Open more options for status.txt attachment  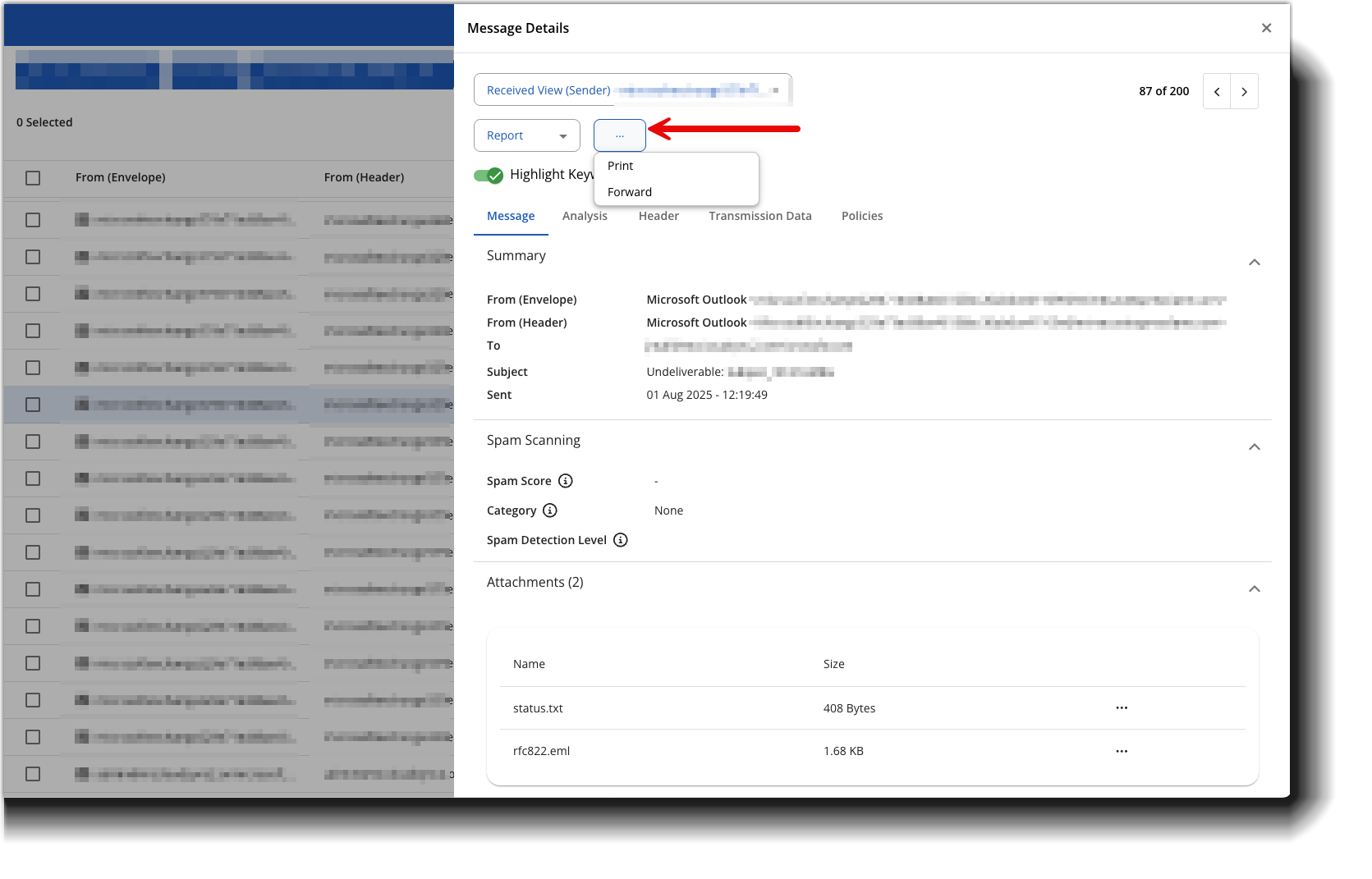(1122, 708)
